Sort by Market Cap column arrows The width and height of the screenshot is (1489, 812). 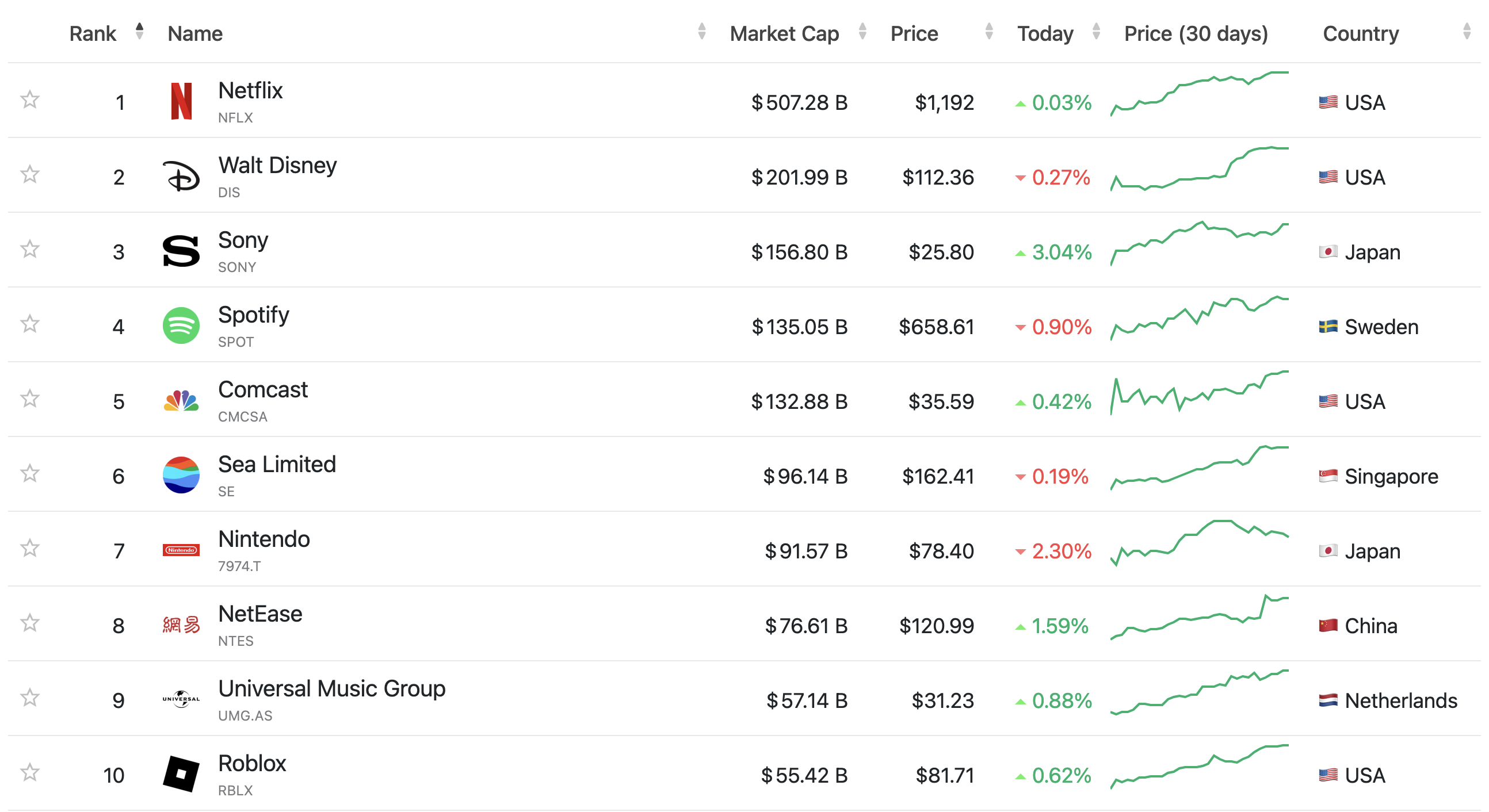pos(862,32)
